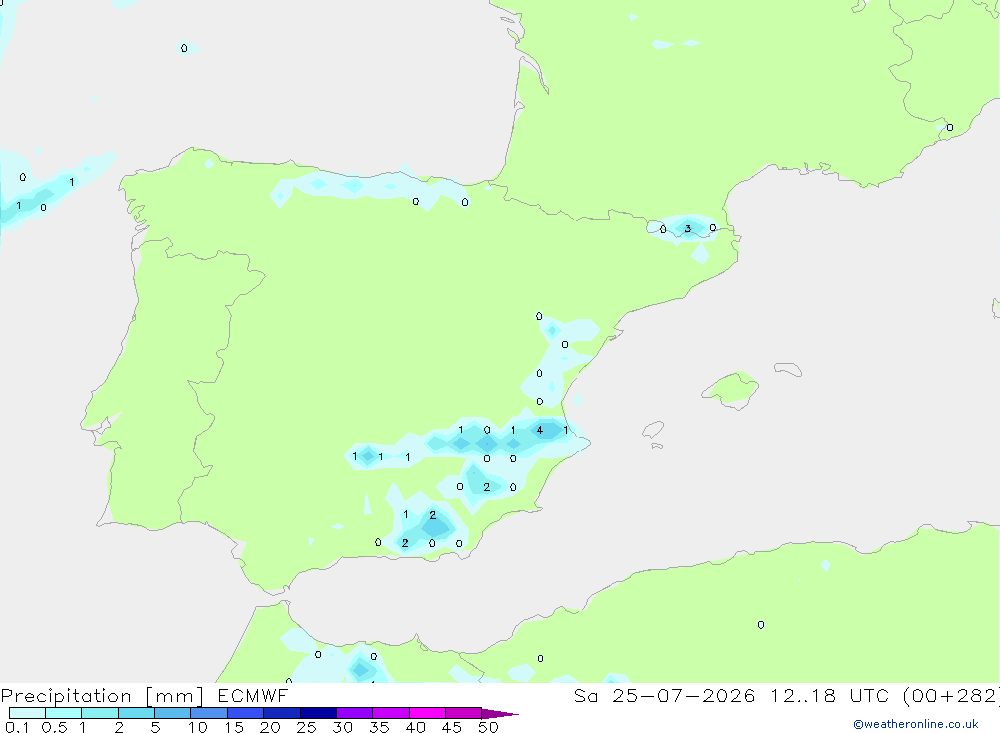Click the 0.1–0.5 mm palest legend swatch

click(27, 713)
